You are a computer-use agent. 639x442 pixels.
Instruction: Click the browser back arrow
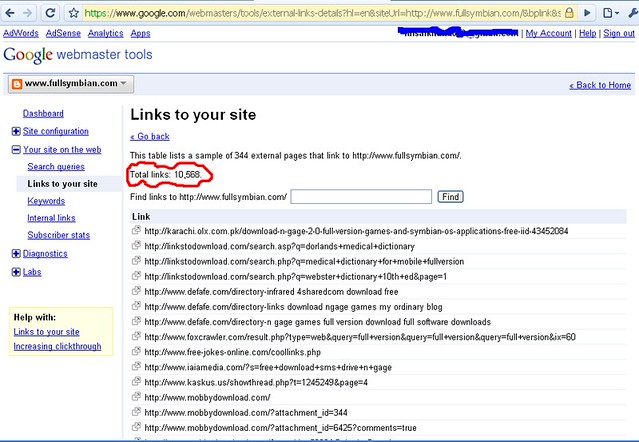tap(10, 13)
